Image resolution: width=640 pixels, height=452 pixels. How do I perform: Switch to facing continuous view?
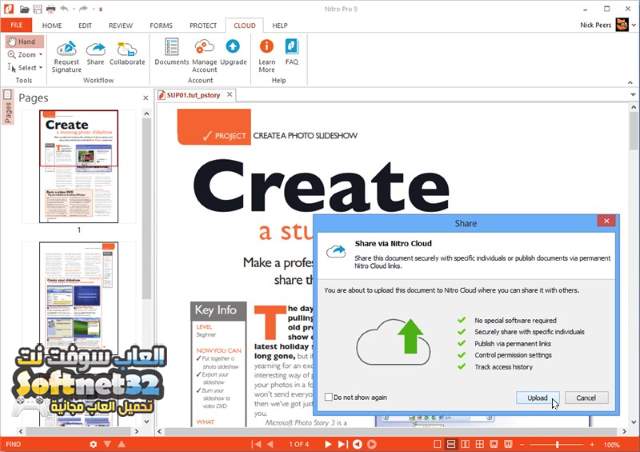(480, 444)
